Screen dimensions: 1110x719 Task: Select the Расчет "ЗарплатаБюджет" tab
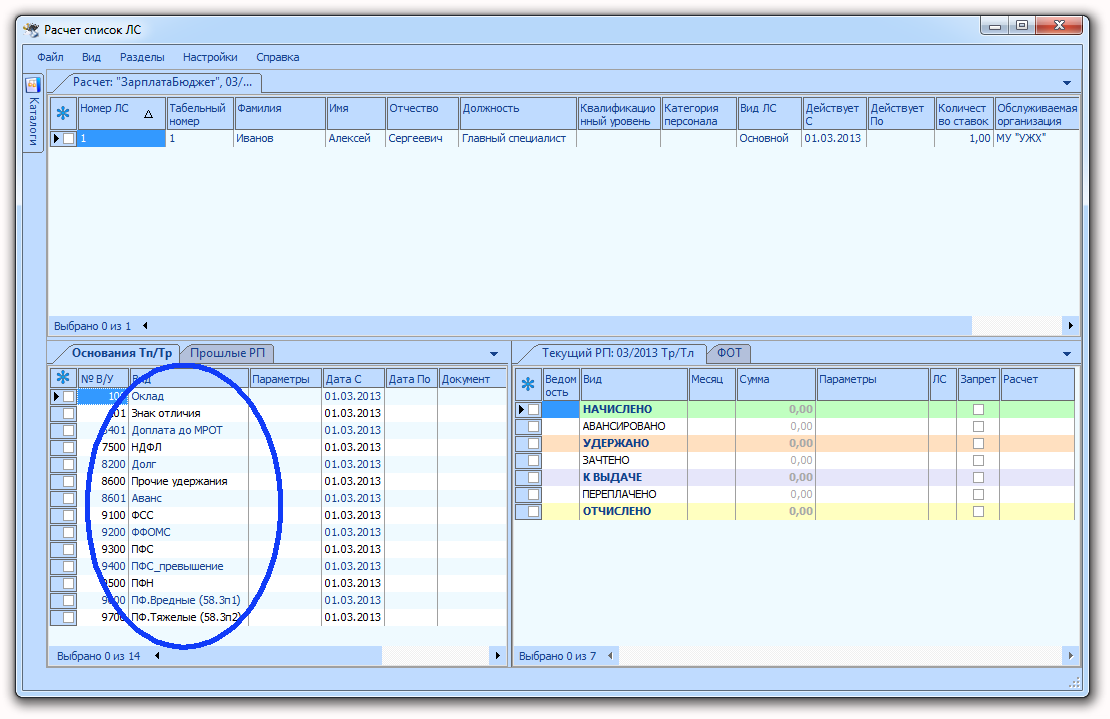[162, 82]
